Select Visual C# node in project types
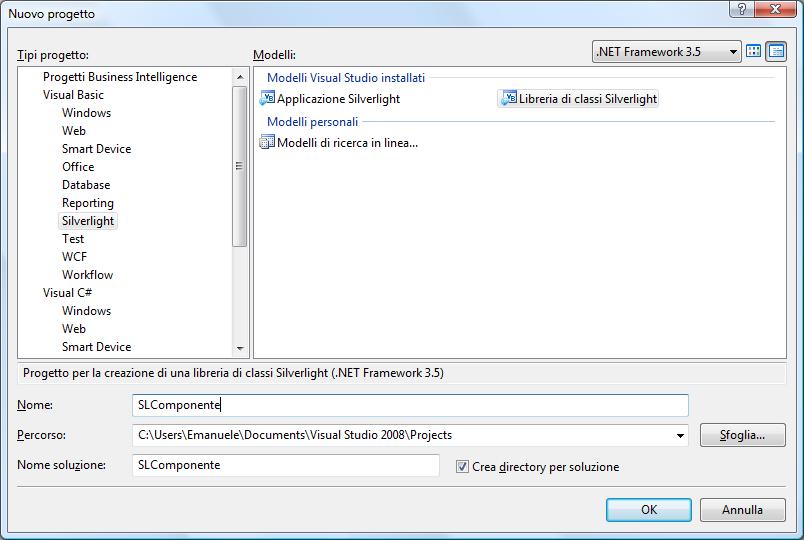This screenshot has width=804, height=540. coord(67,293)
